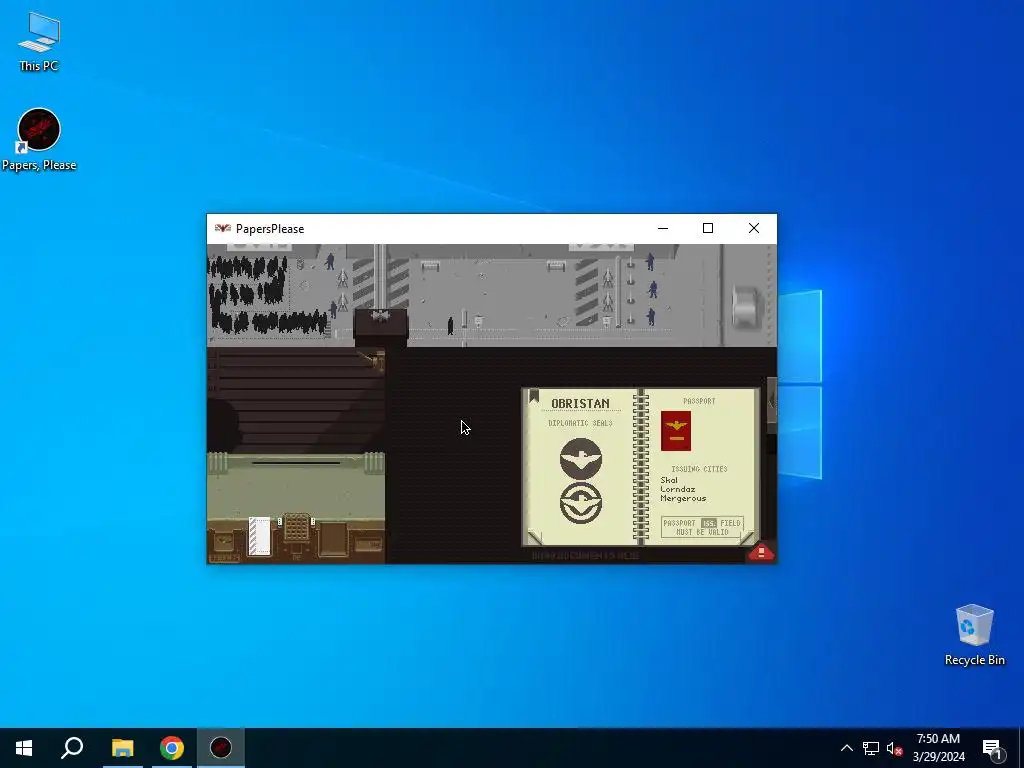Click the red Obristan passport image
The height and width of the screenshot is (768, 1024).
[x=676, y=431]
